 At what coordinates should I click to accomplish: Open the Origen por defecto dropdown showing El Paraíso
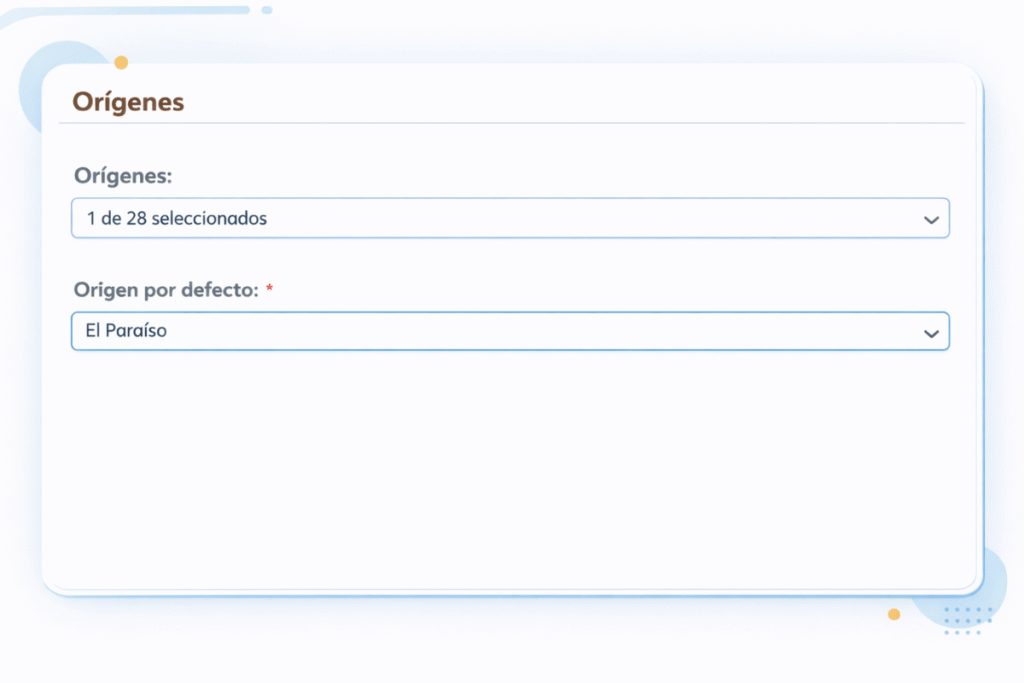(510, 331)
